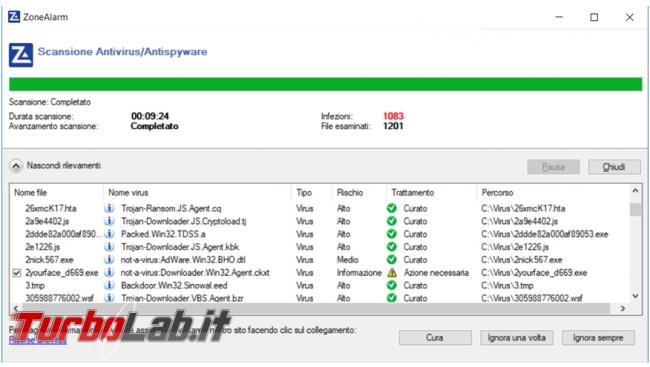This screenshot has width=650, height=367.
Task: Click info icon for Packed.Win32.TDSS.a
Action: tap(109, 234)
